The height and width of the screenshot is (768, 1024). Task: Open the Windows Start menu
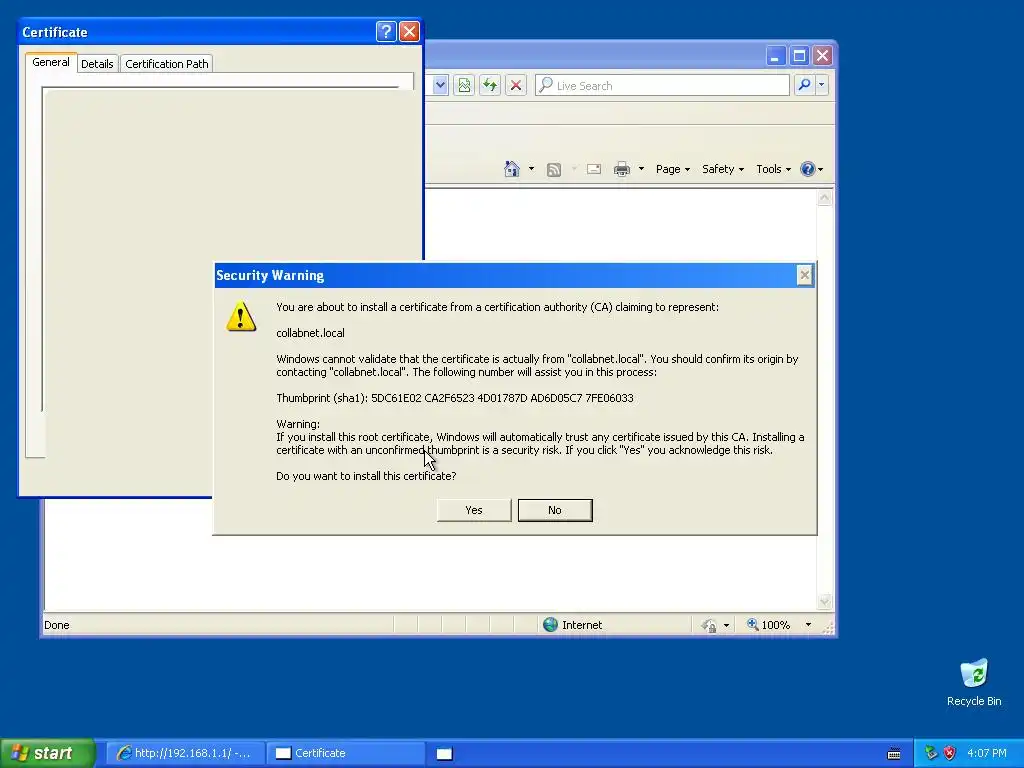pyautogui.click(x=47, y=753)
